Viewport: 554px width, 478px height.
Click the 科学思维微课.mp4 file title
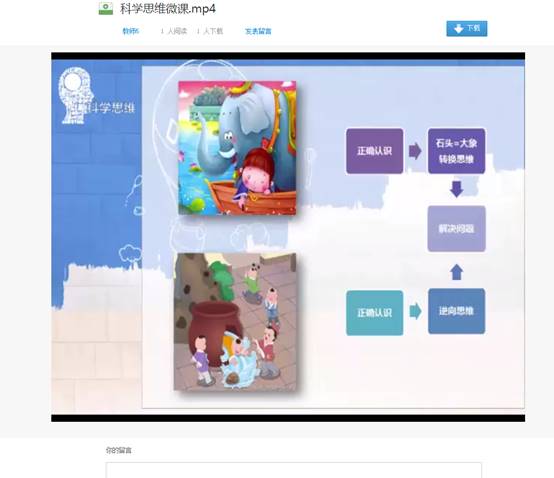[168, 8]
